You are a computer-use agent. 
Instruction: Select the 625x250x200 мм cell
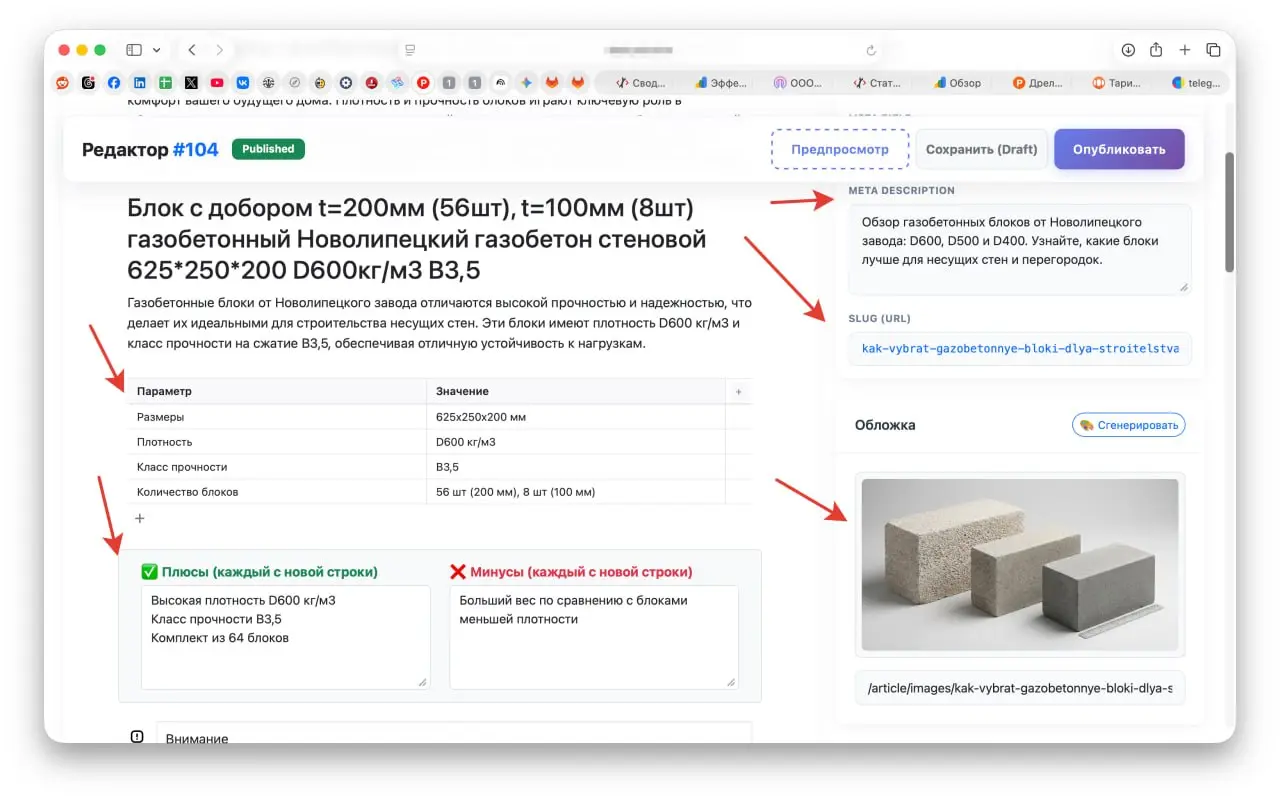click(x=576, y=417)
